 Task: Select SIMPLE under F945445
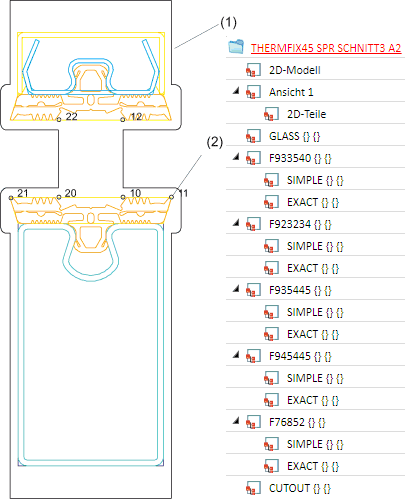coord(315,378)
